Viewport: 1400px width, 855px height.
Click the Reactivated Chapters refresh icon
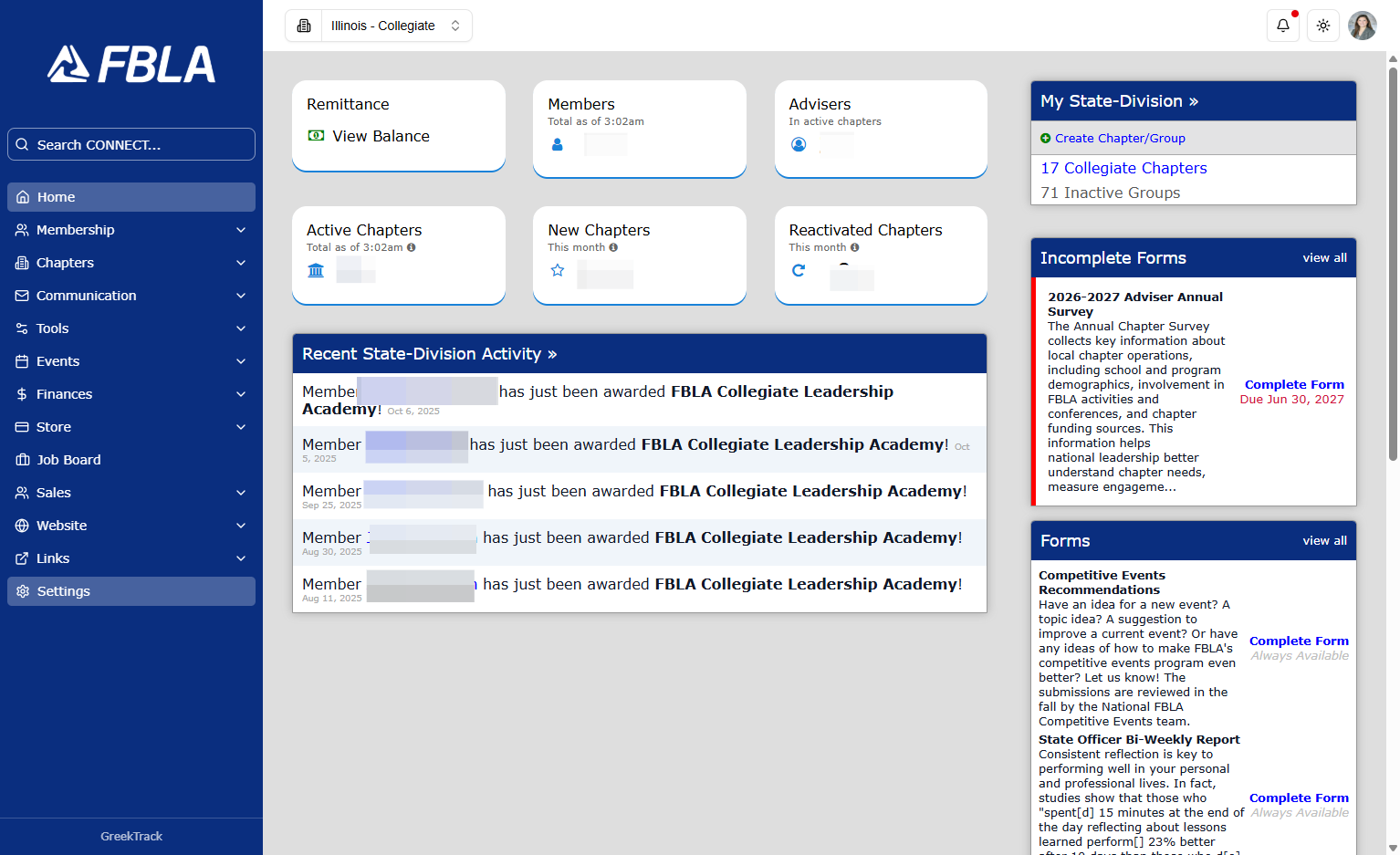pyautogui.click(x=799, y=270)
